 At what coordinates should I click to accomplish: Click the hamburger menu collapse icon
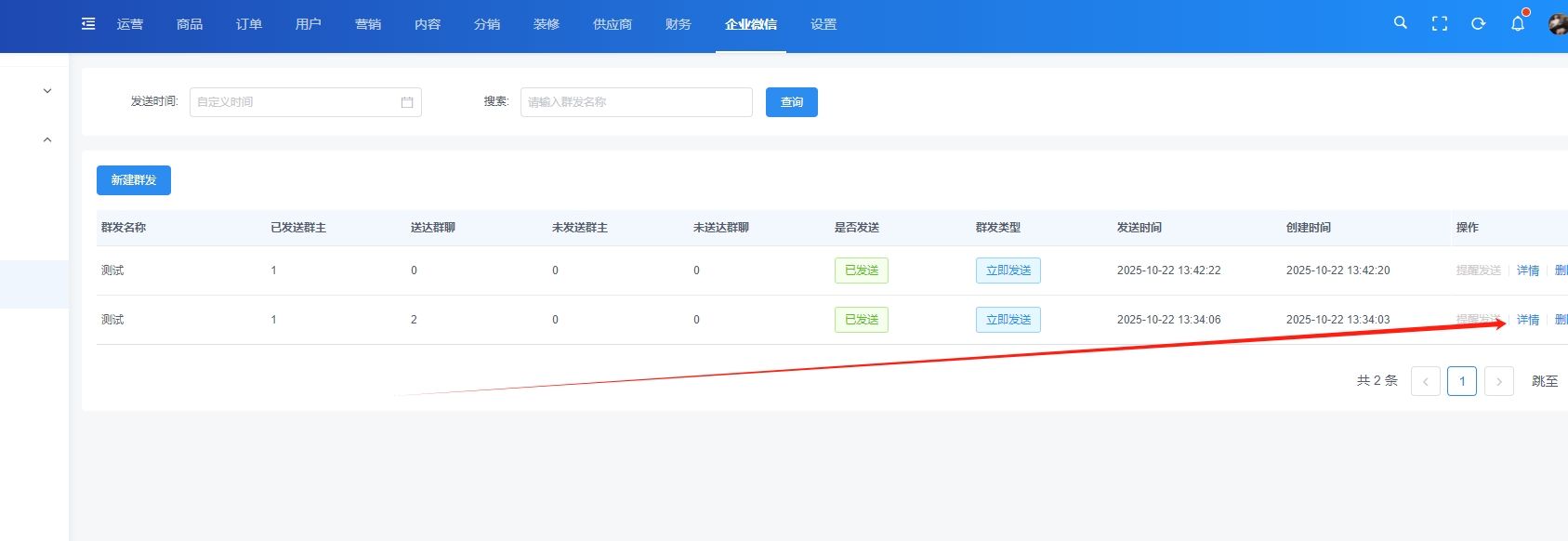point(88,24)
